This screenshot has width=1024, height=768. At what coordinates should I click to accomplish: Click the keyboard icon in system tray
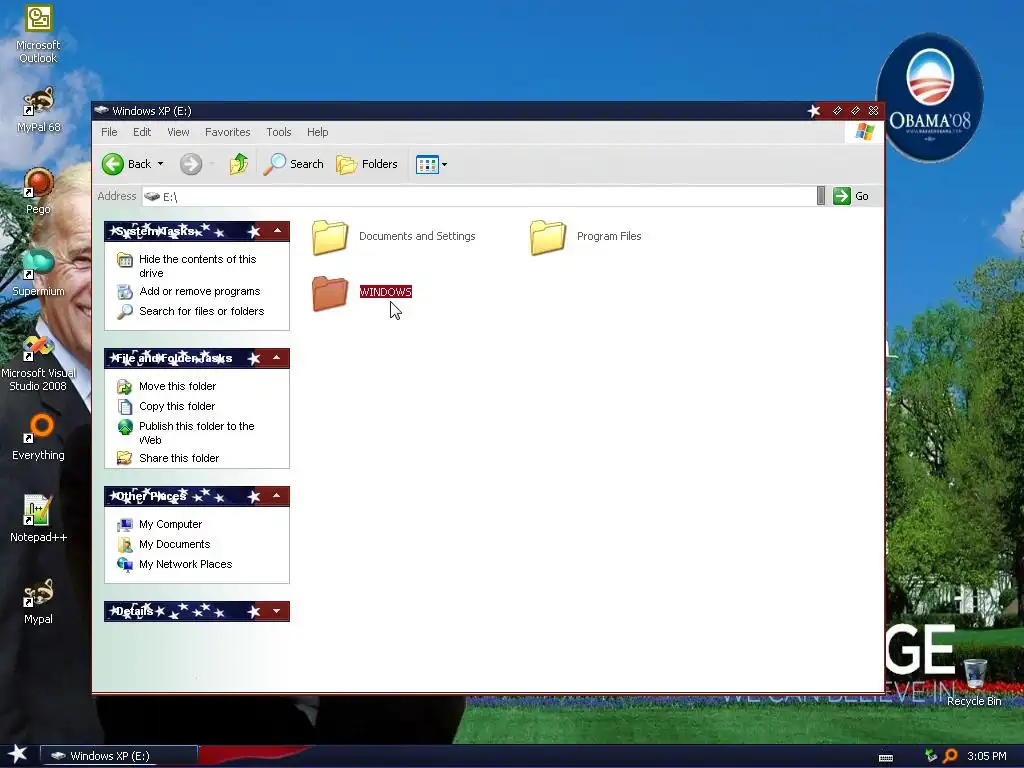(x=886, y=758)
